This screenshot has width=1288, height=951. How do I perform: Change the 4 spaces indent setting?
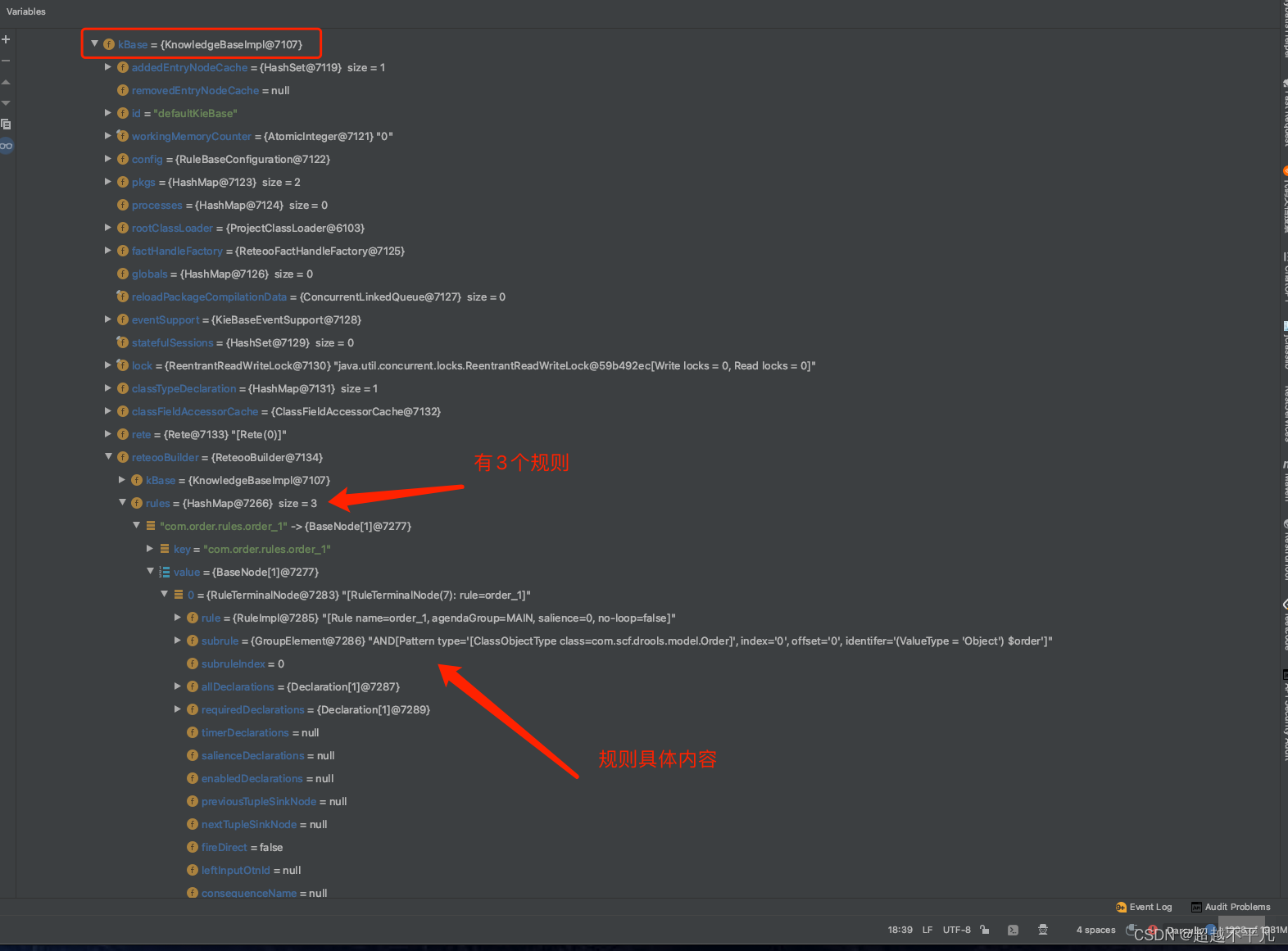click(x=1095, y=930)
